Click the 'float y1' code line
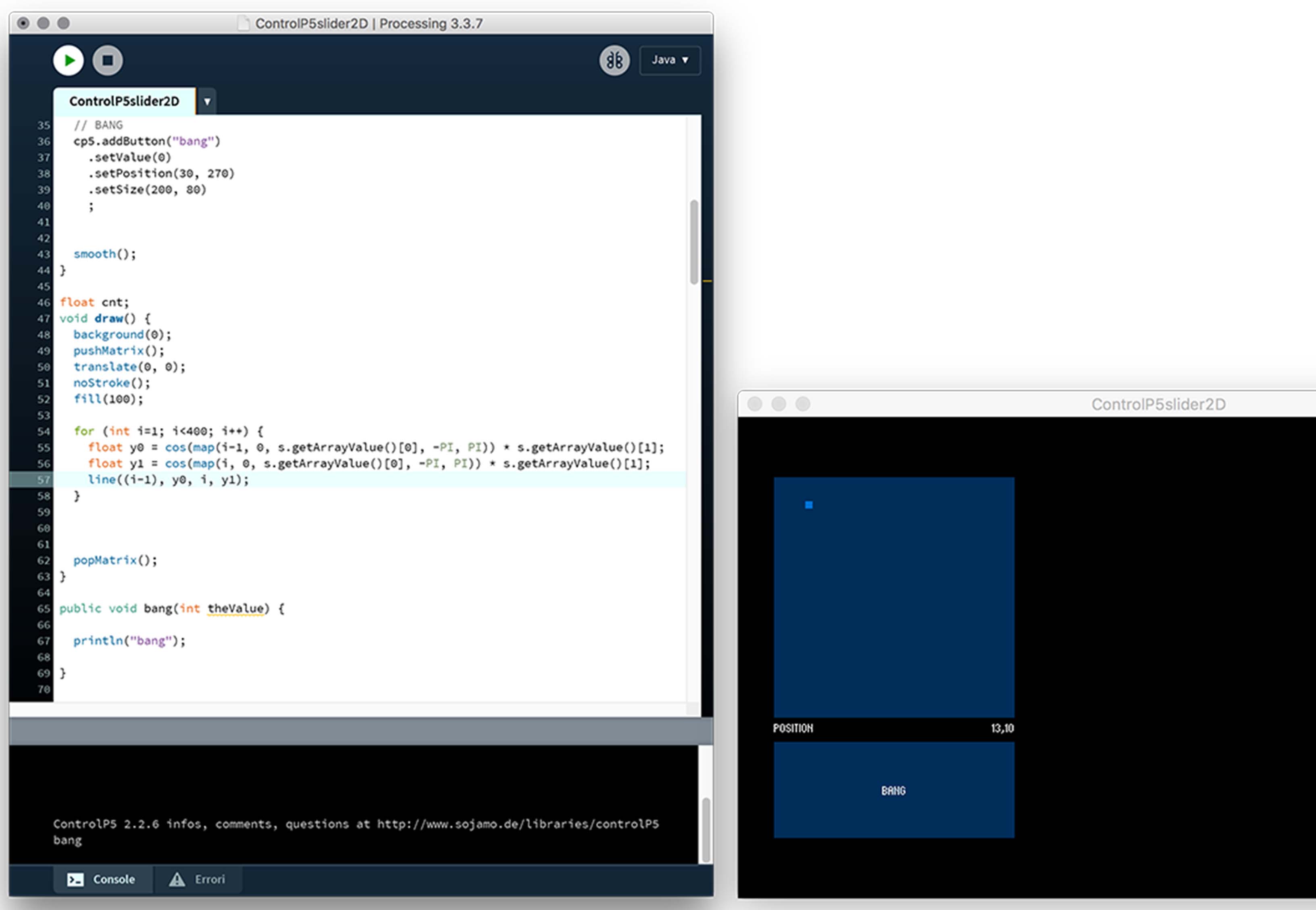Viewport: 1316px width, 910px height. tap(369, 463)
